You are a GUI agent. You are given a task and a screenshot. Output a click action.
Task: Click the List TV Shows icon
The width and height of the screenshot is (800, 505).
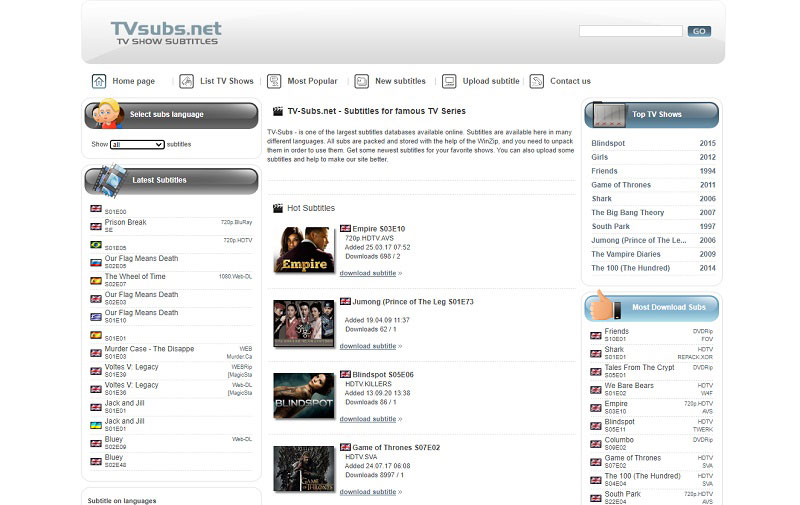[186, 81]
